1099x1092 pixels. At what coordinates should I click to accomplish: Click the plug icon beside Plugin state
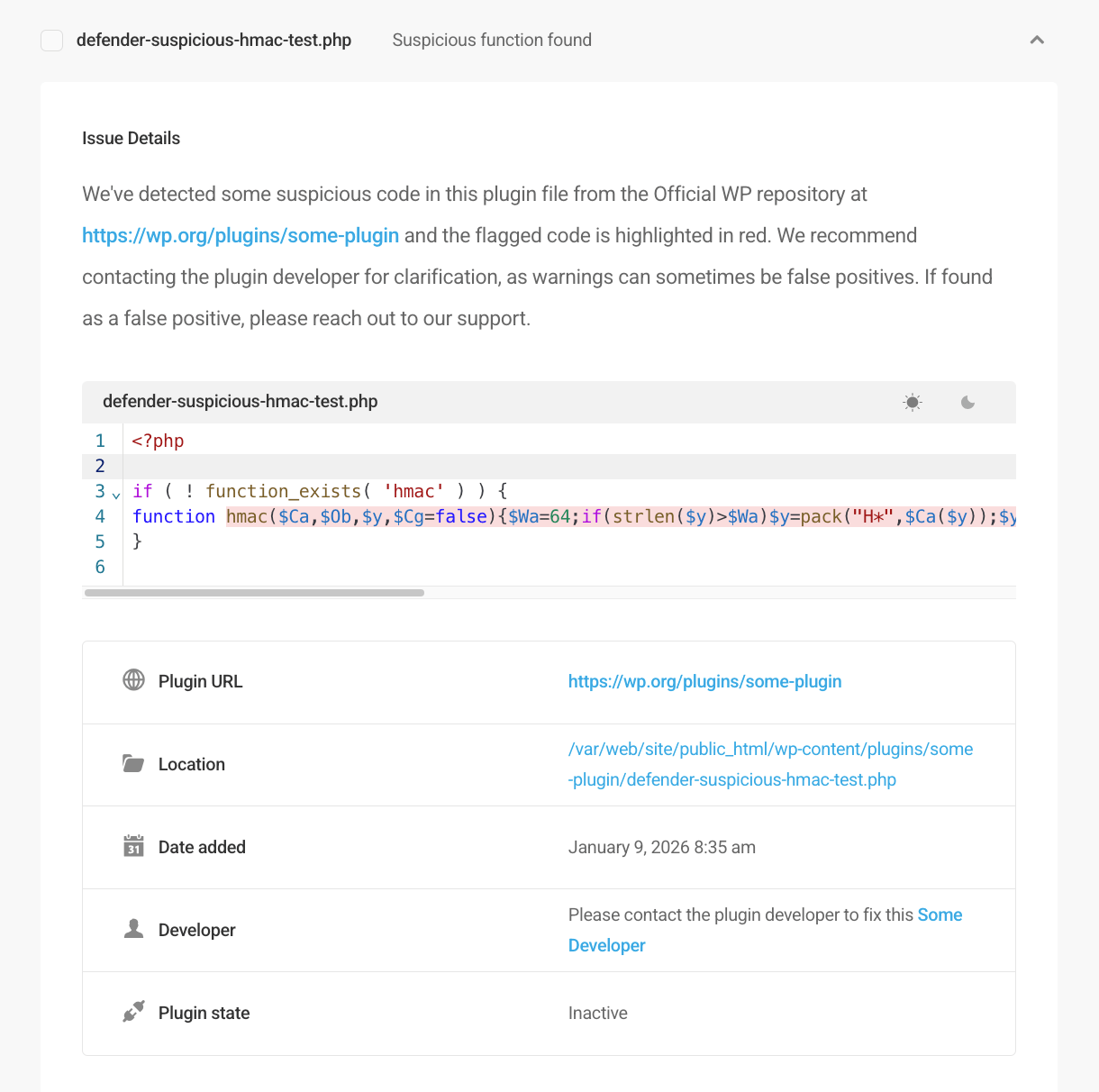[x=133, y=1012]
